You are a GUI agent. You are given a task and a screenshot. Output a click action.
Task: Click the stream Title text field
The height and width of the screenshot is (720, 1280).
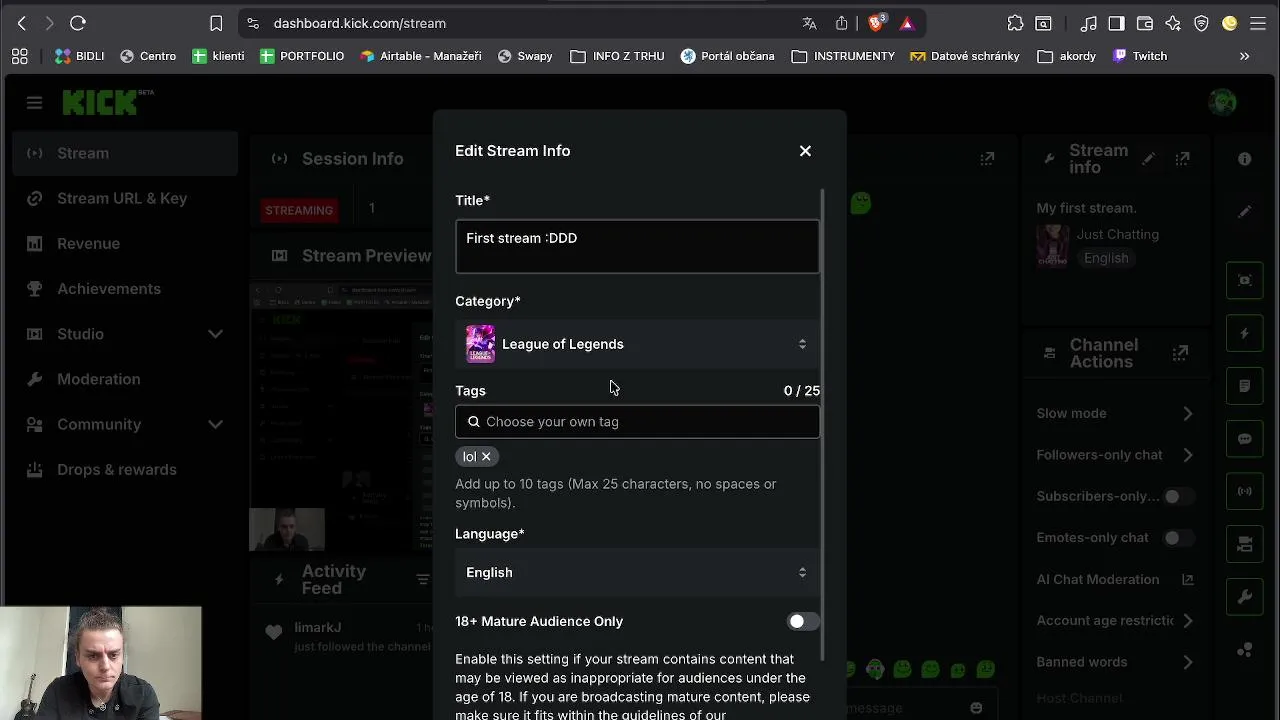click(637, 246)
